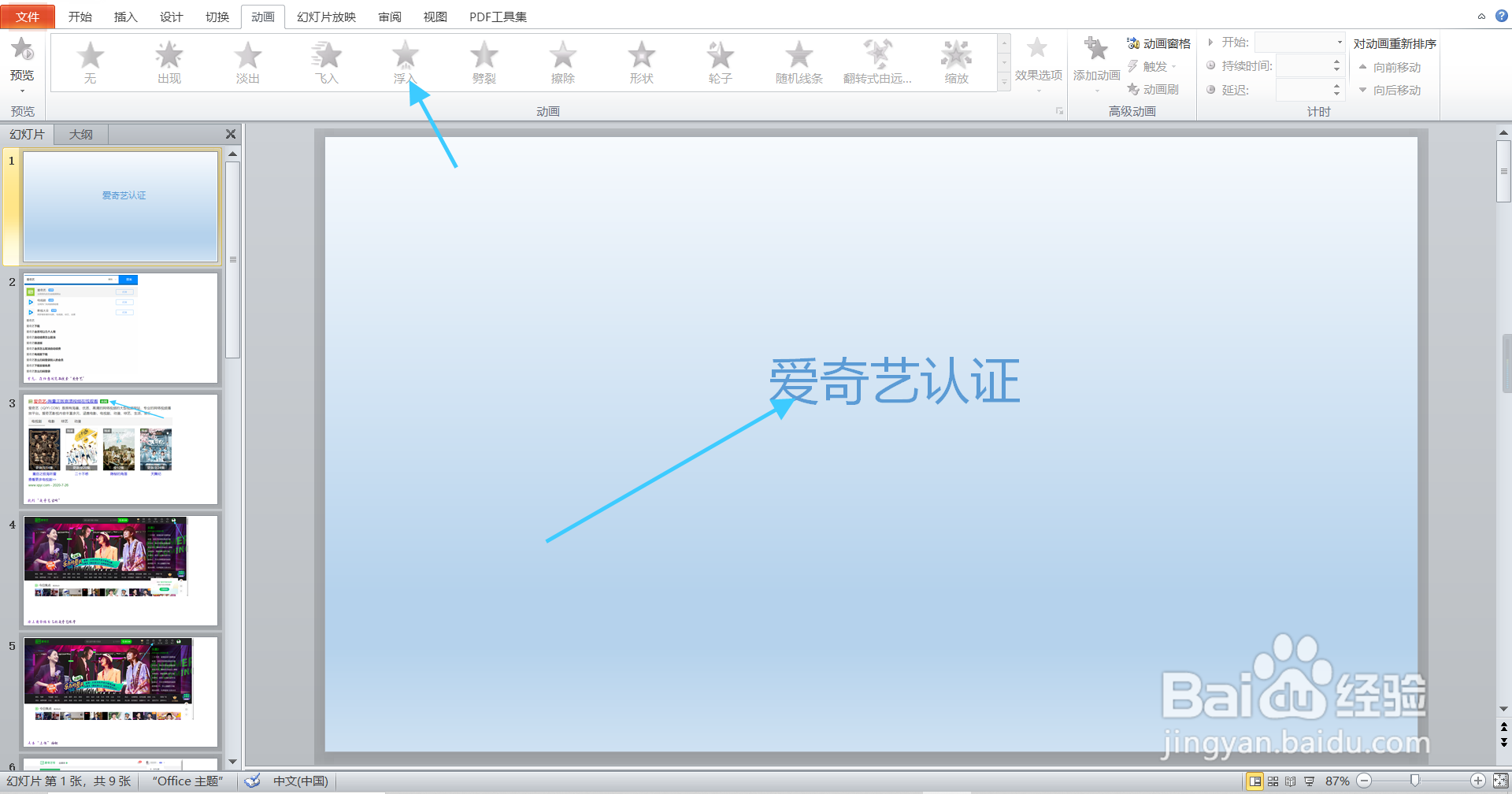The height and width of the screenshot is (794, 1512).
Task: Start slideshow from status bar icon
Action: [x=1309, y=781]
